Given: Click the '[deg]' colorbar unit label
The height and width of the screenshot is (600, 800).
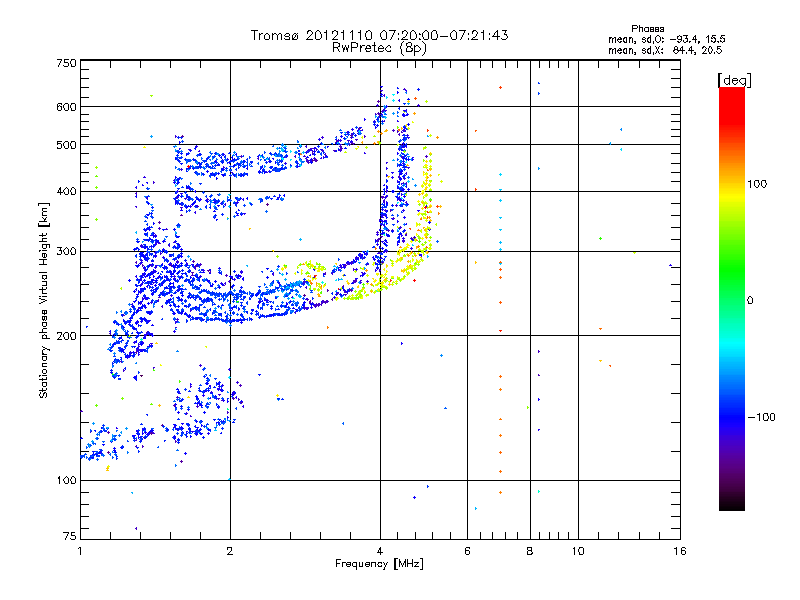Looking at the screenshot, I should pyautogui.click(x=734, y=80).
